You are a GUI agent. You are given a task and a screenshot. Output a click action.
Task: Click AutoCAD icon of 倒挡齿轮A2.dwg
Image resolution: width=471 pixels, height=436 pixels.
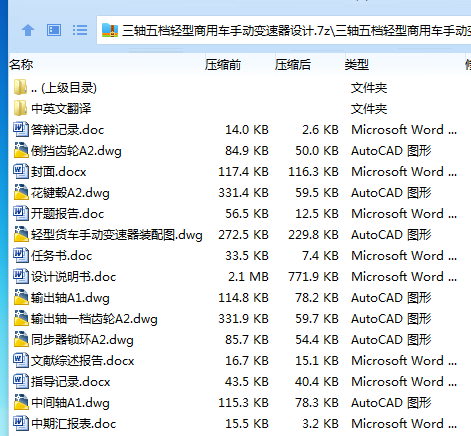click(21, 150)
